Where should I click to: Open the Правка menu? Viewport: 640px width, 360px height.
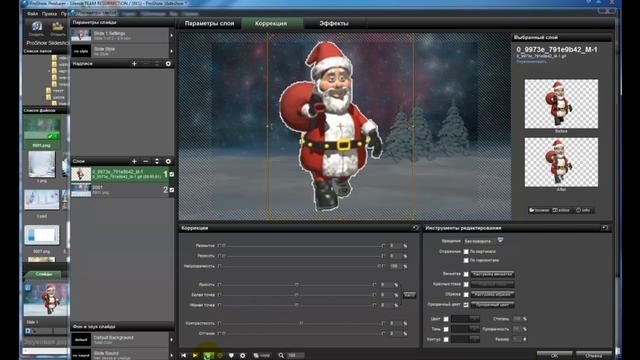[49, 13]
